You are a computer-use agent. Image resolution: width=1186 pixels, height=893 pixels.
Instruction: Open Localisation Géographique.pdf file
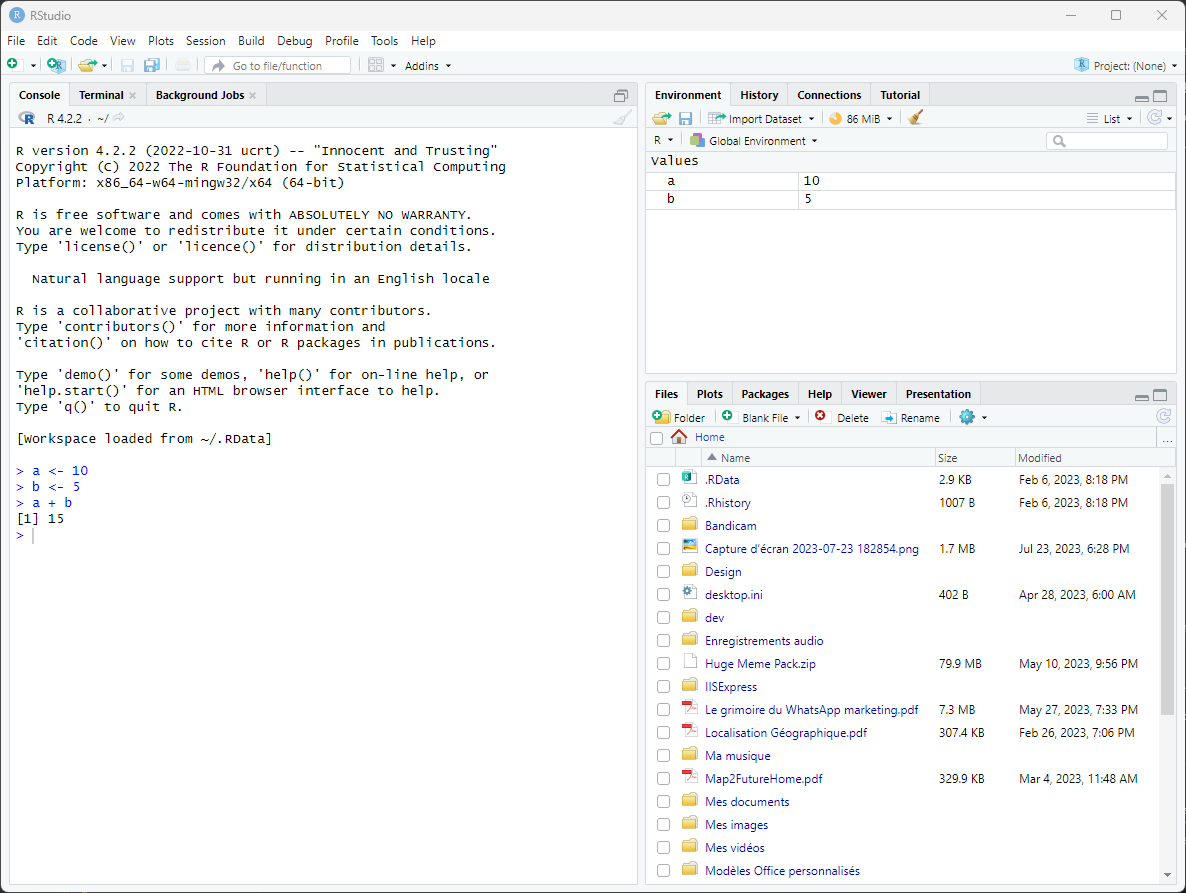786,733
